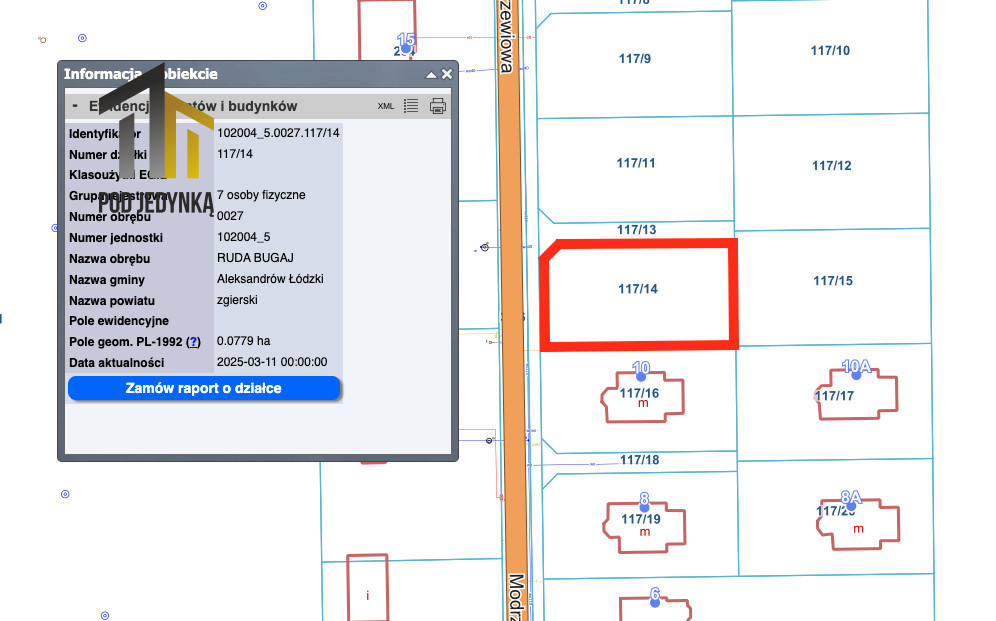Select the area value 0.0779 ha
Viewport: 996px width, 621px height.
click(243, 341)
